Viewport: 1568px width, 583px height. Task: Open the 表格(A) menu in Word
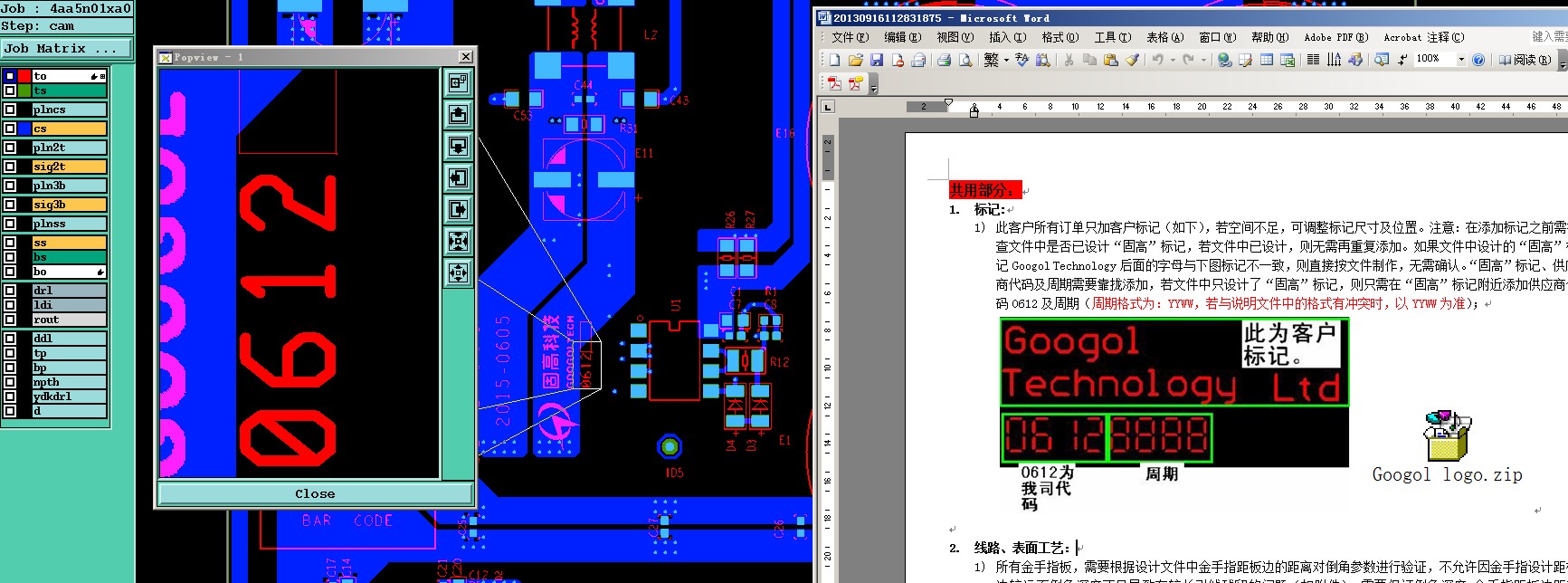click(1164, 37)
